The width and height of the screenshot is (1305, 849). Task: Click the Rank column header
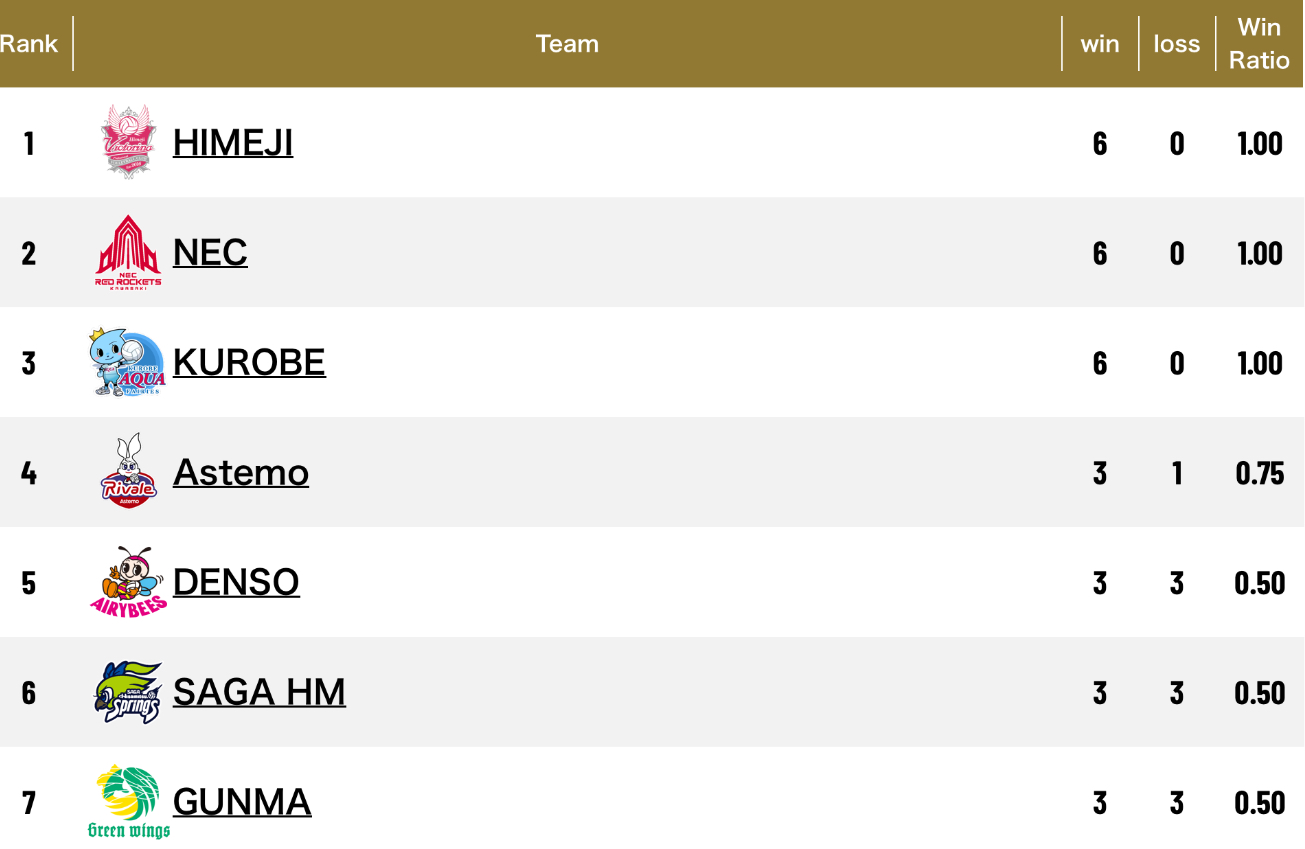pos(29,44)
